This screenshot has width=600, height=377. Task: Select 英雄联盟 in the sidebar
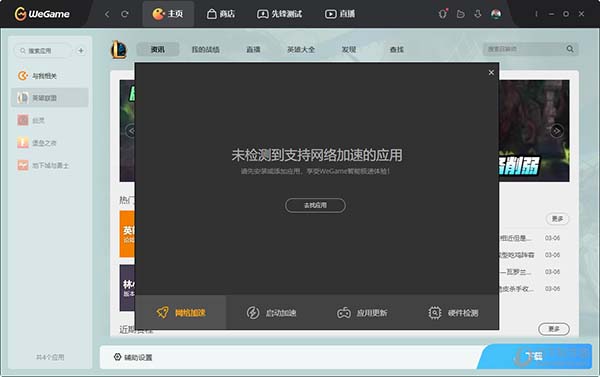tap(50, 98)
